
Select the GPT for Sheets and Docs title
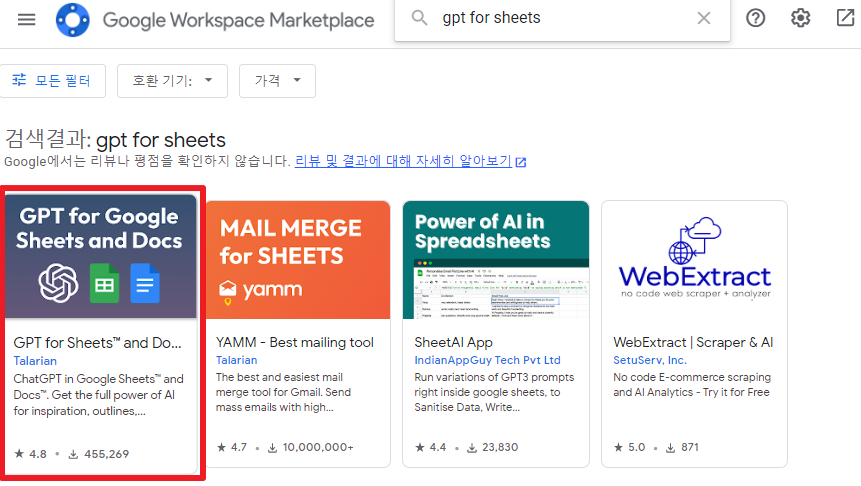tap(97, 343)
